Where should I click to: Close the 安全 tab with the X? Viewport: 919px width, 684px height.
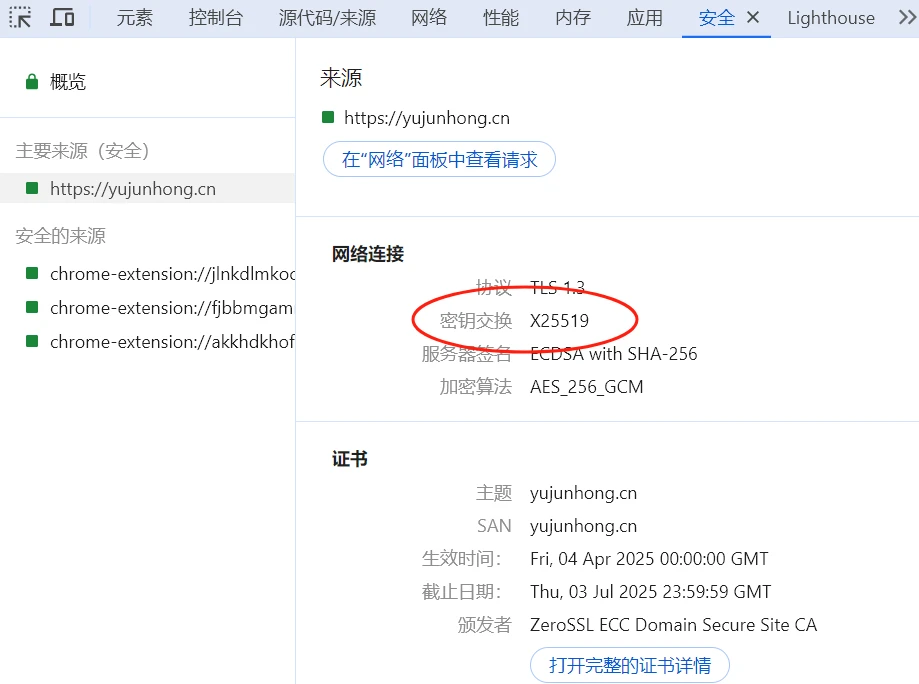(753, 17)
